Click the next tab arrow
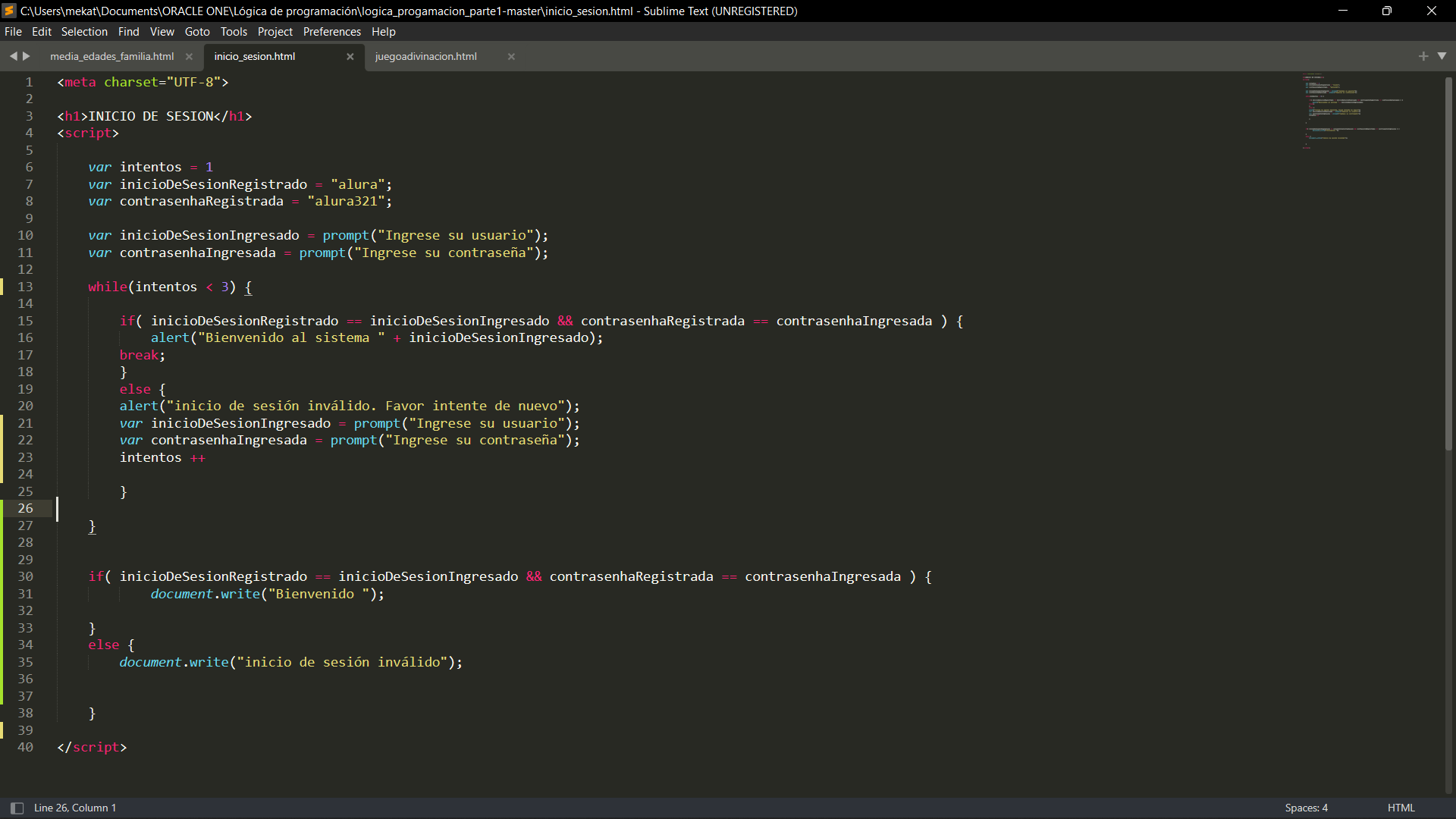This screenshot has width=1456, height=819. click(27, 56)
